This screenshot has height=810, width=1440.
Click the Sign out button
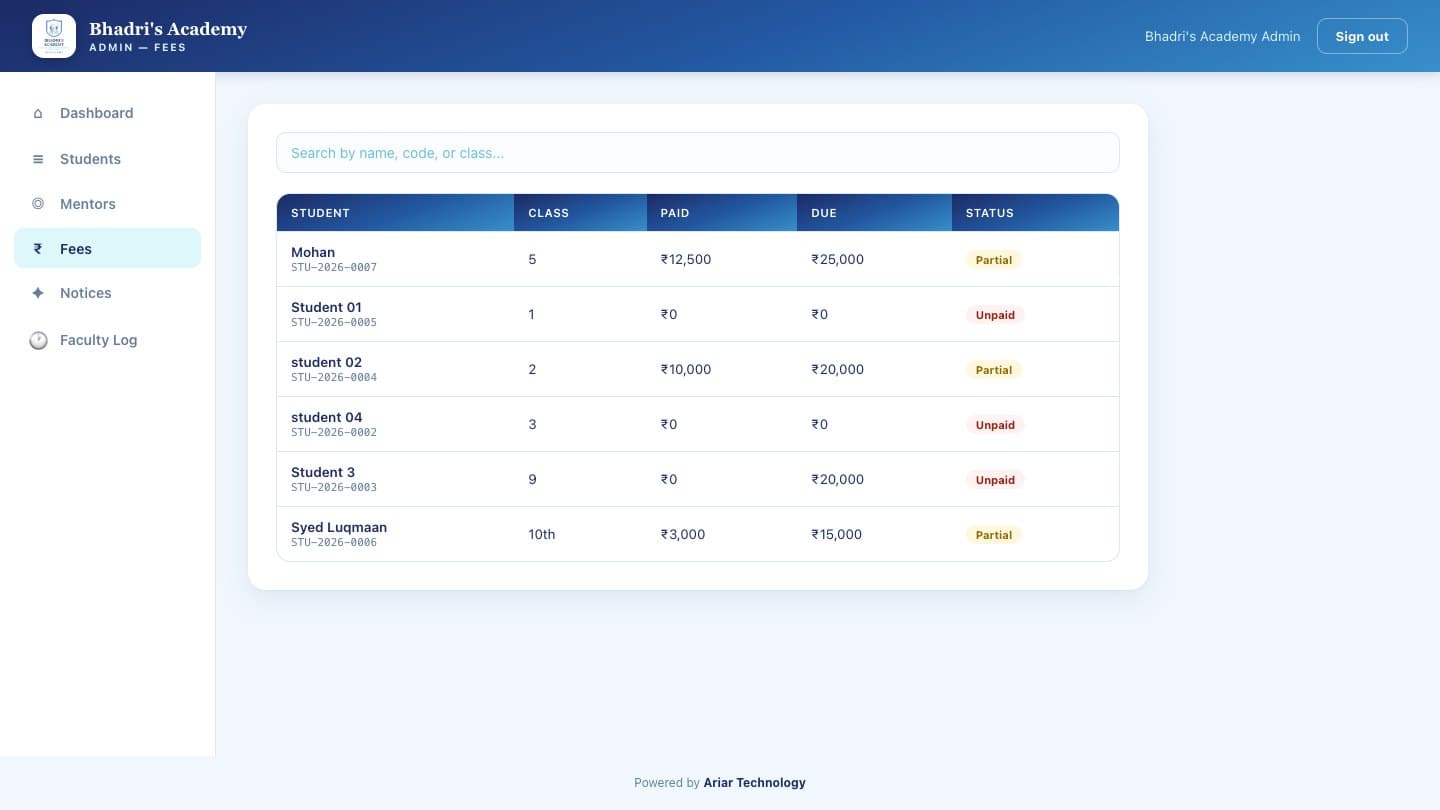point(1362,36)
